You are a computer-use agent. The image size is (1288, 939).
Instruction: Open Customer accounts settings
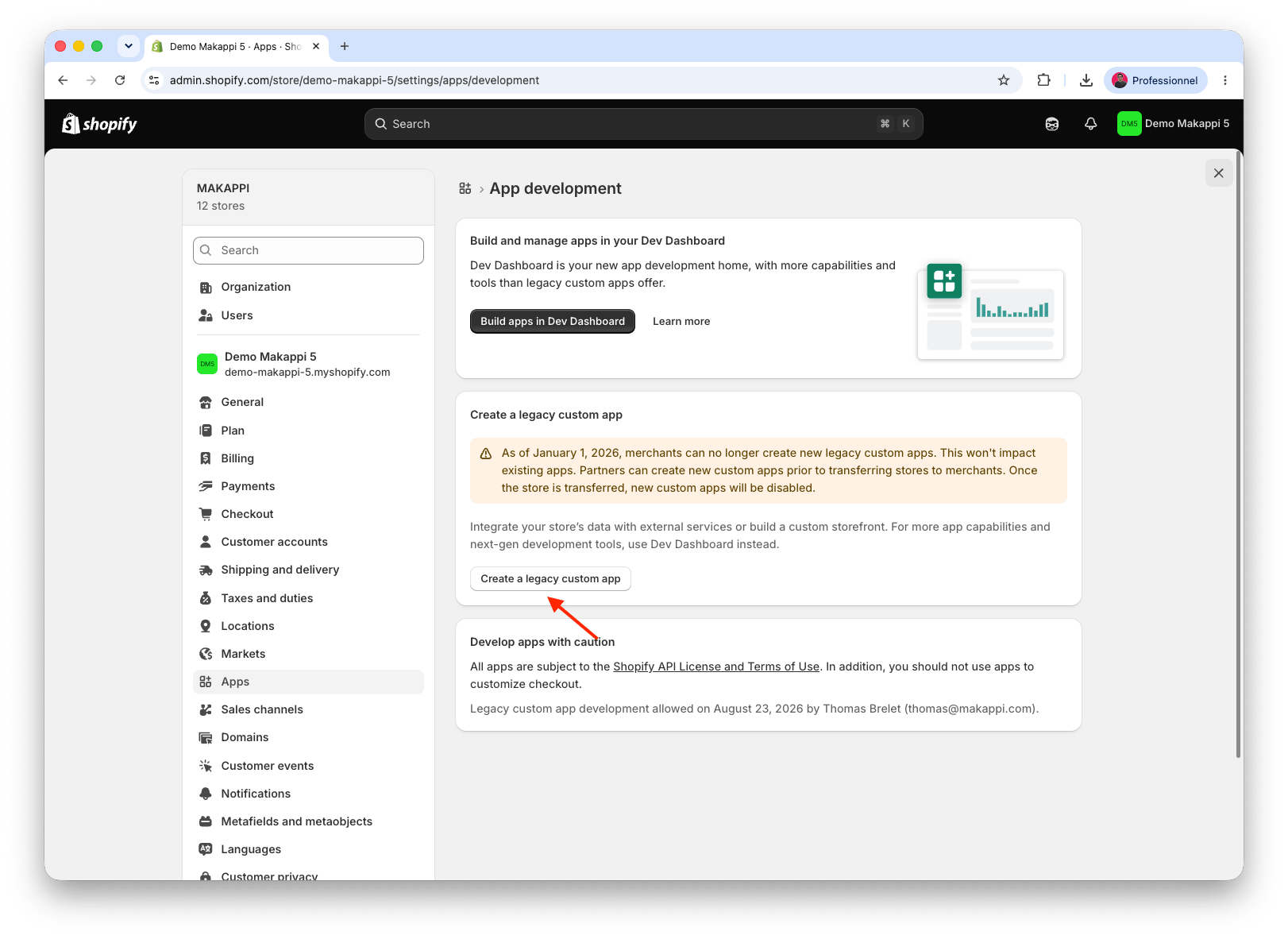[x=308, y=542]
